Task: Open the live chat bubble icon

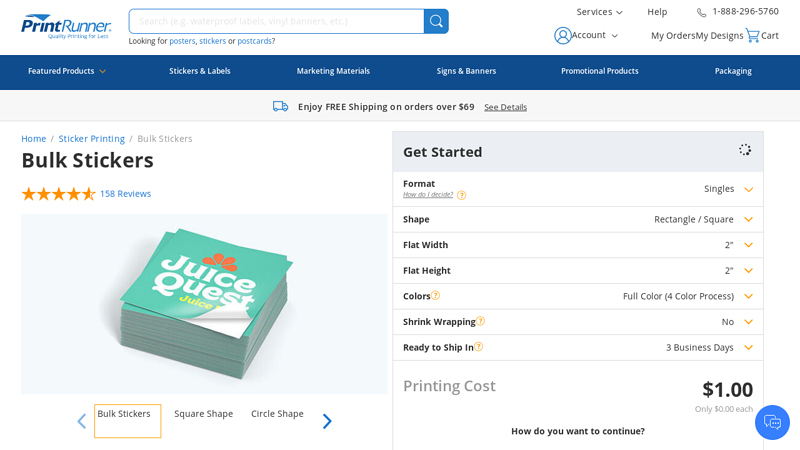Action: coord(772,422)
